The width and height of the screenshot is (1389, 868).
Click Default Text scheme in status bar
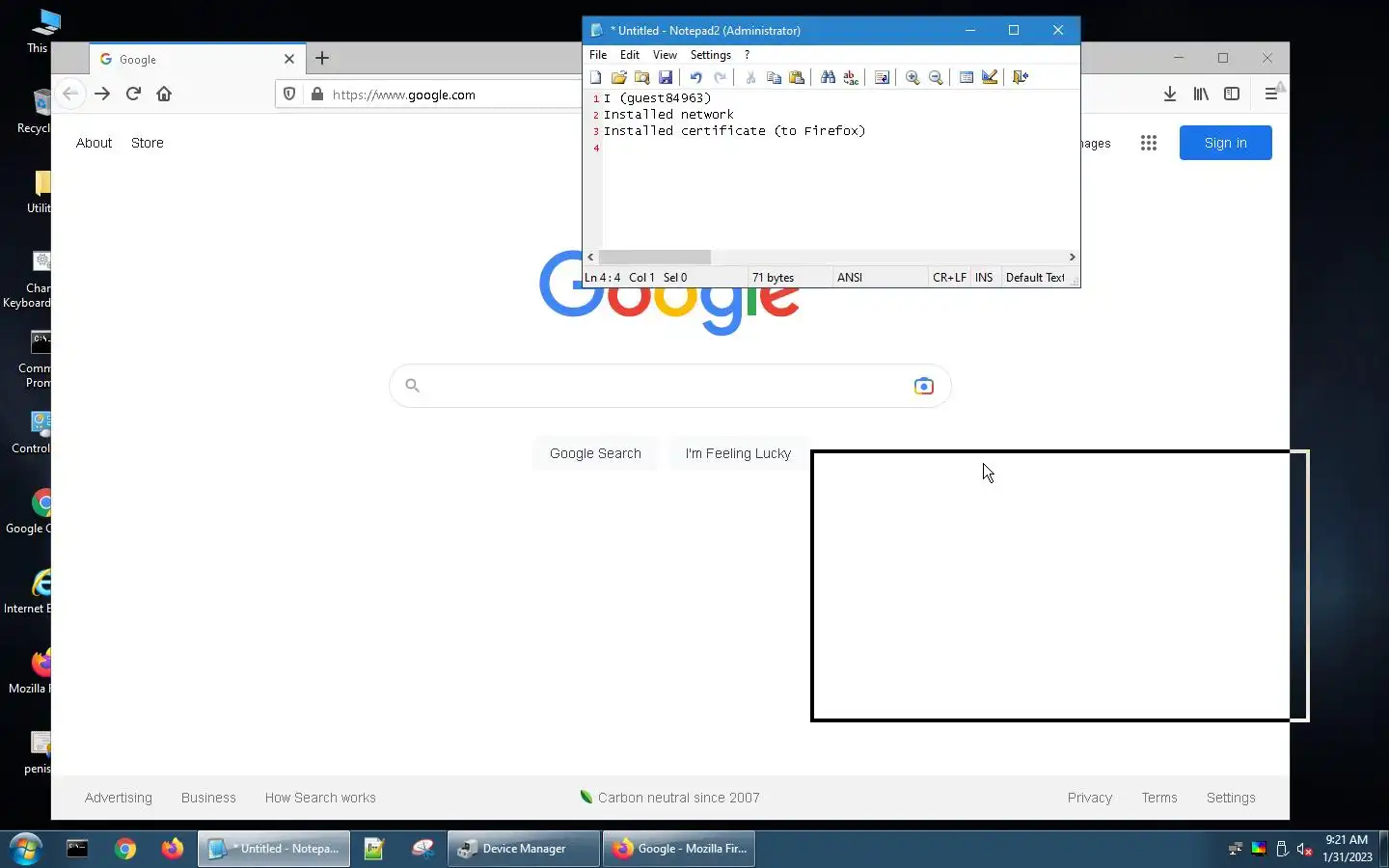point(1035,278)
